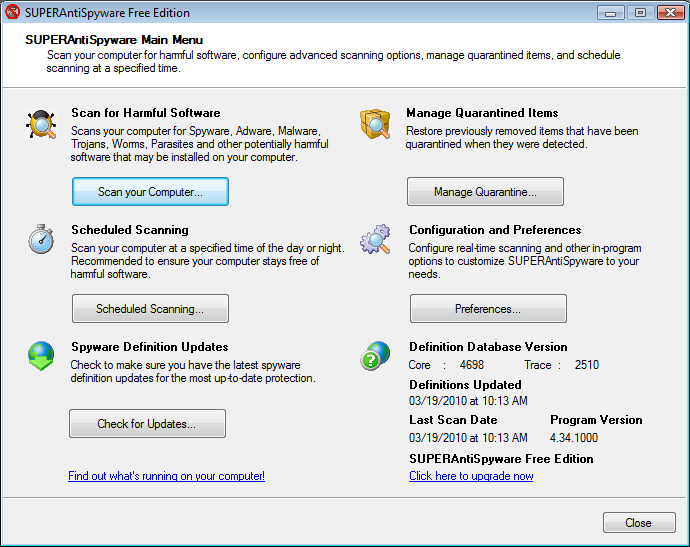Open the Scheduled Scanning settings
Image resolution: width=690 pixels, height=547 pixels.
click(150, 309)
